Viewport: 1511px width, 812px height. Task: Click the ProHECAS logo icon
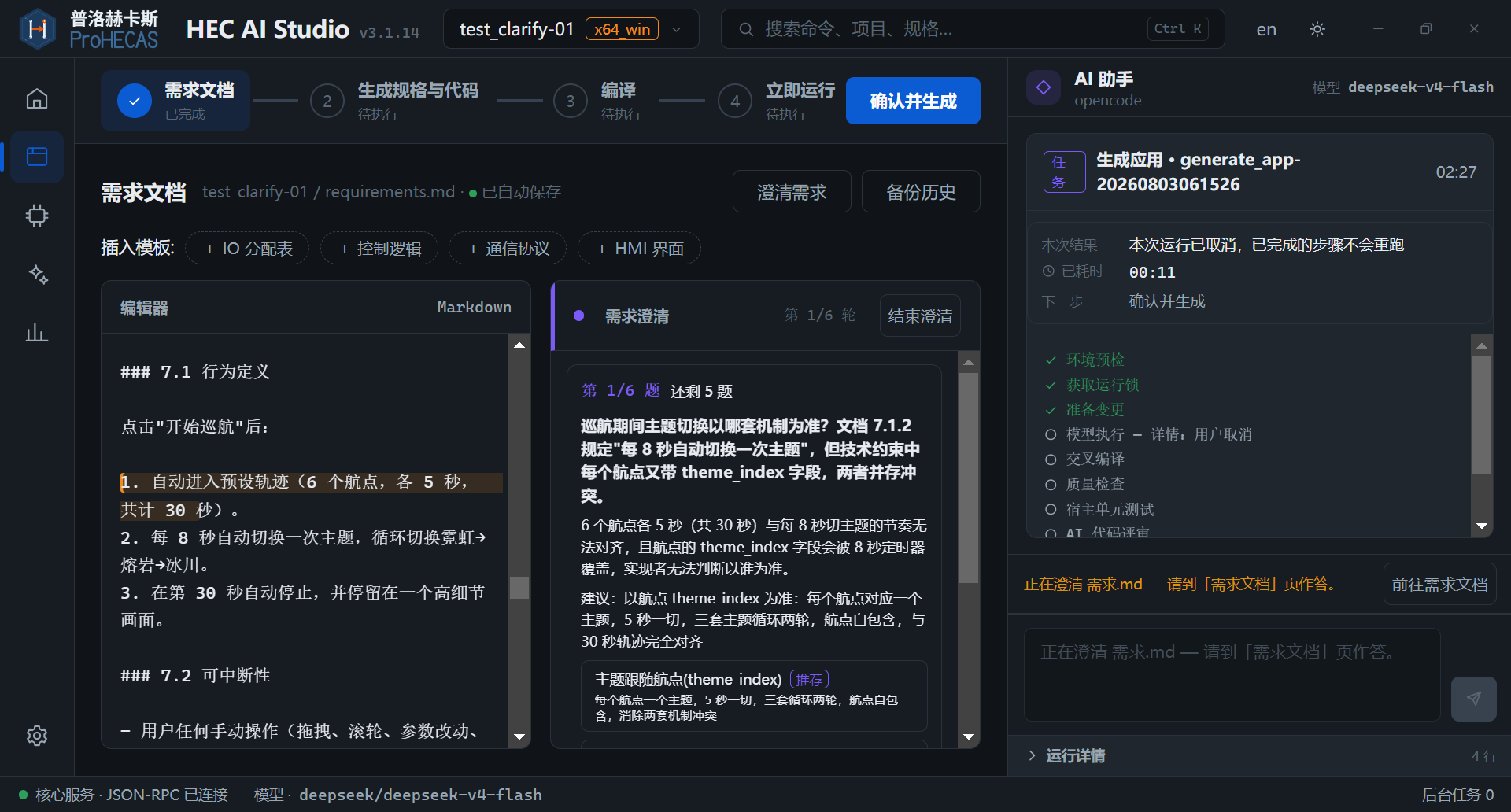pos(37,29)
